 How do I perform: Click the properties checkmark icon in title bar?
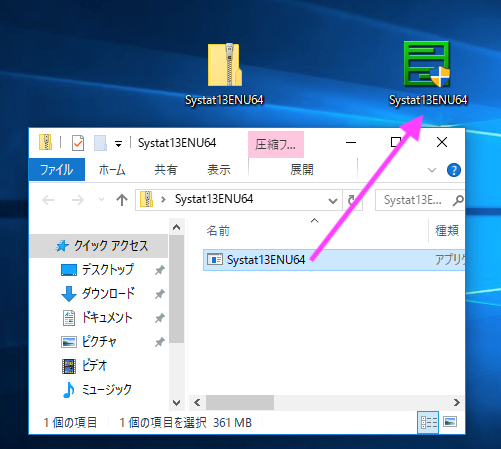[x=78, y=143]
